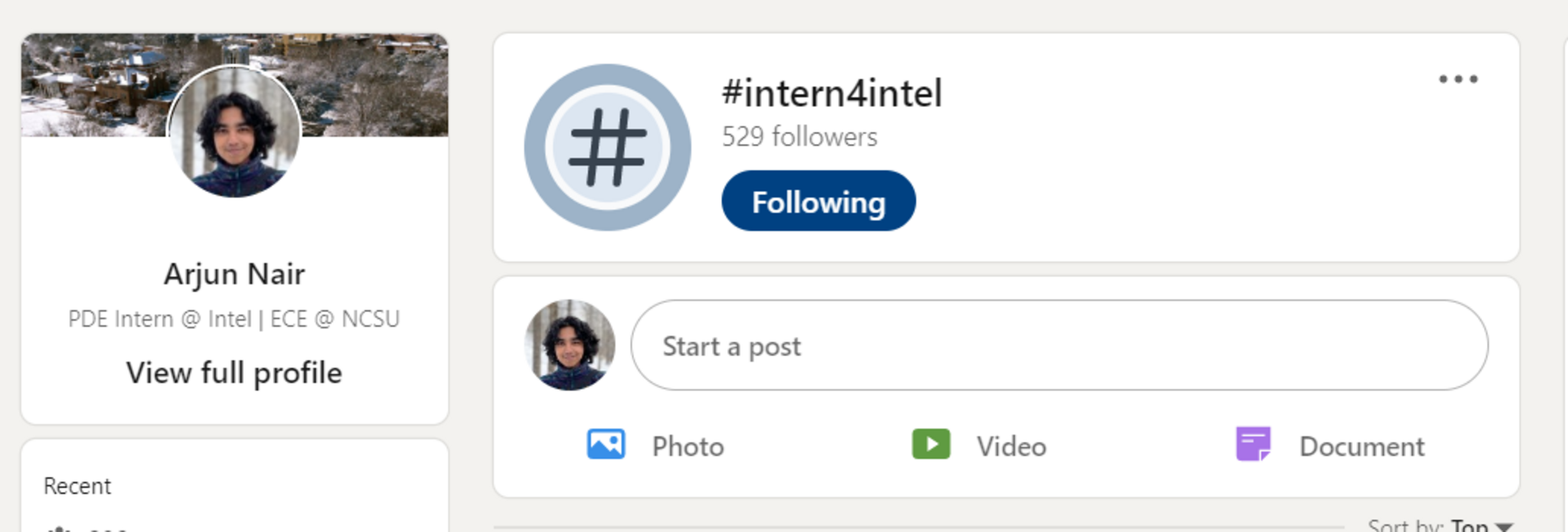Image resolution: width=1568 pixels, height=532 pixels.
Task: Click the 529 followers text
Action: (x=799, y=137)
